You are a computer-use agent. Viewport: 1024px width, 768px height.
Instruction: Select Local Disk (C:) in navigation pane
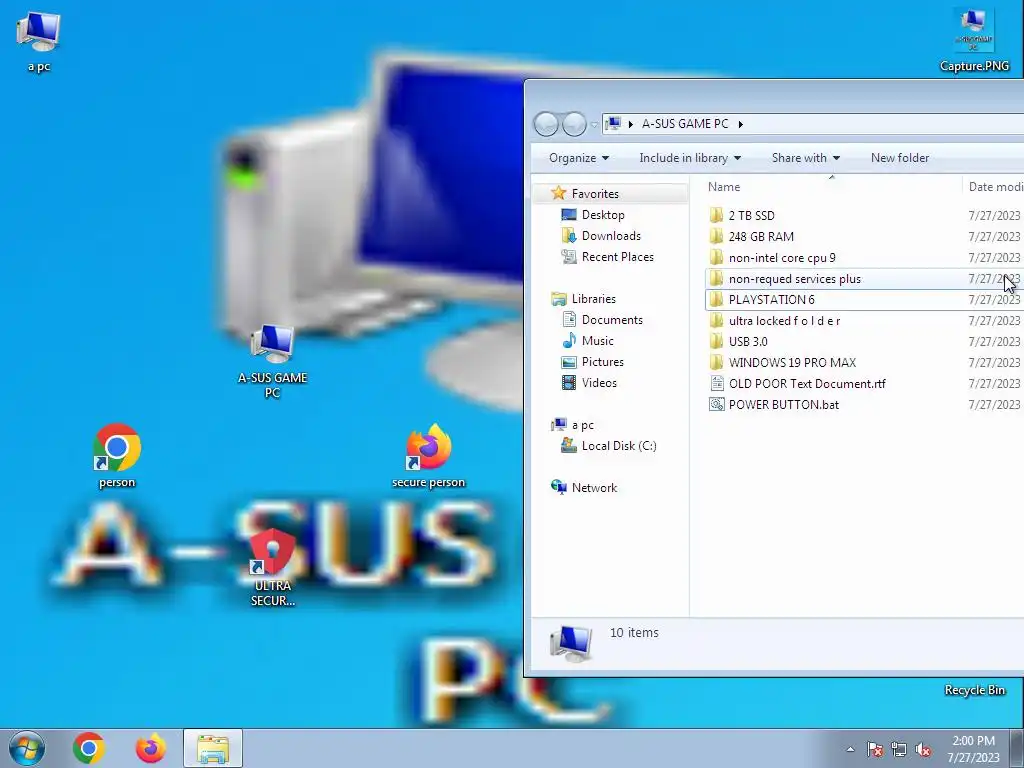coord(618,446)
